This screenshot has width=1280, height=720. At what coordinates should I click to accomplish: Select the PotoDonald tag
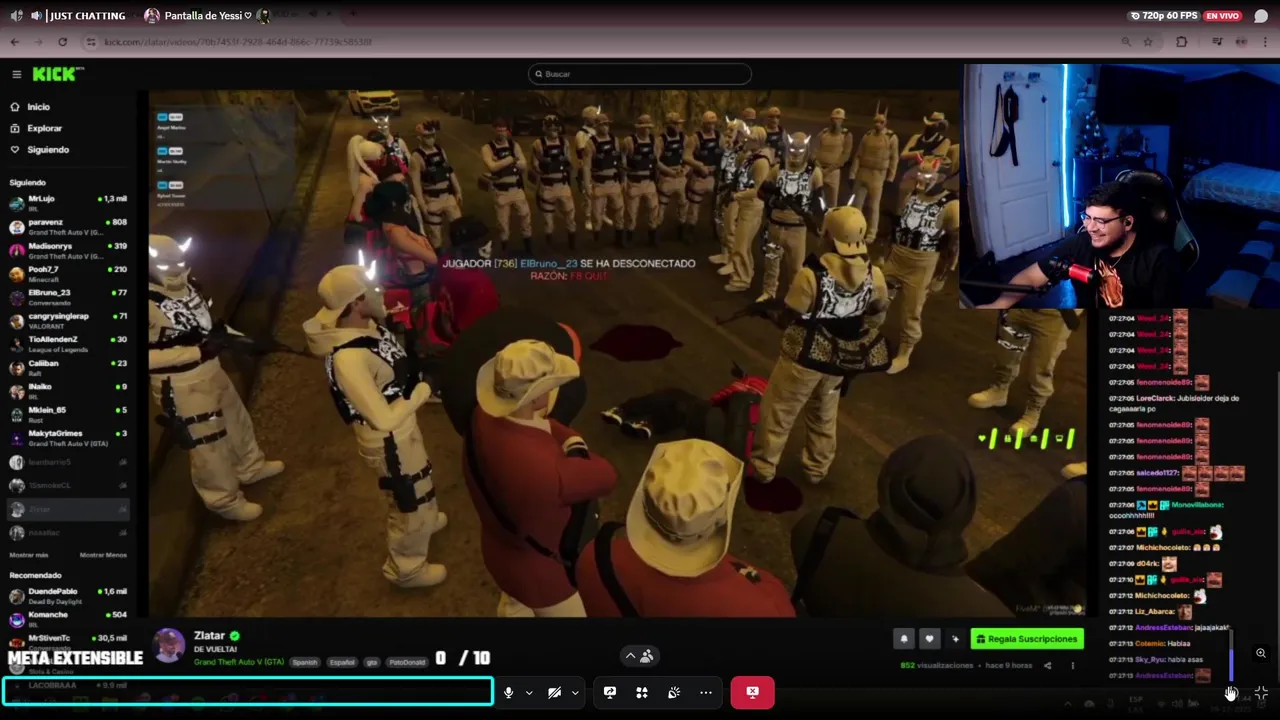[x=407, y=662]
